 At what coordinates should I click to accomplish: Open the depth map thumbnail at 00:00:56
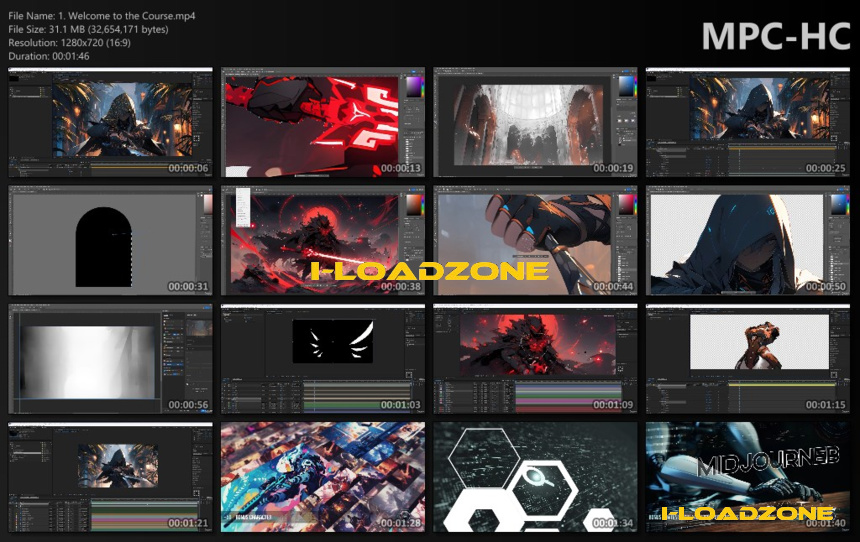[x=110, y=359]
